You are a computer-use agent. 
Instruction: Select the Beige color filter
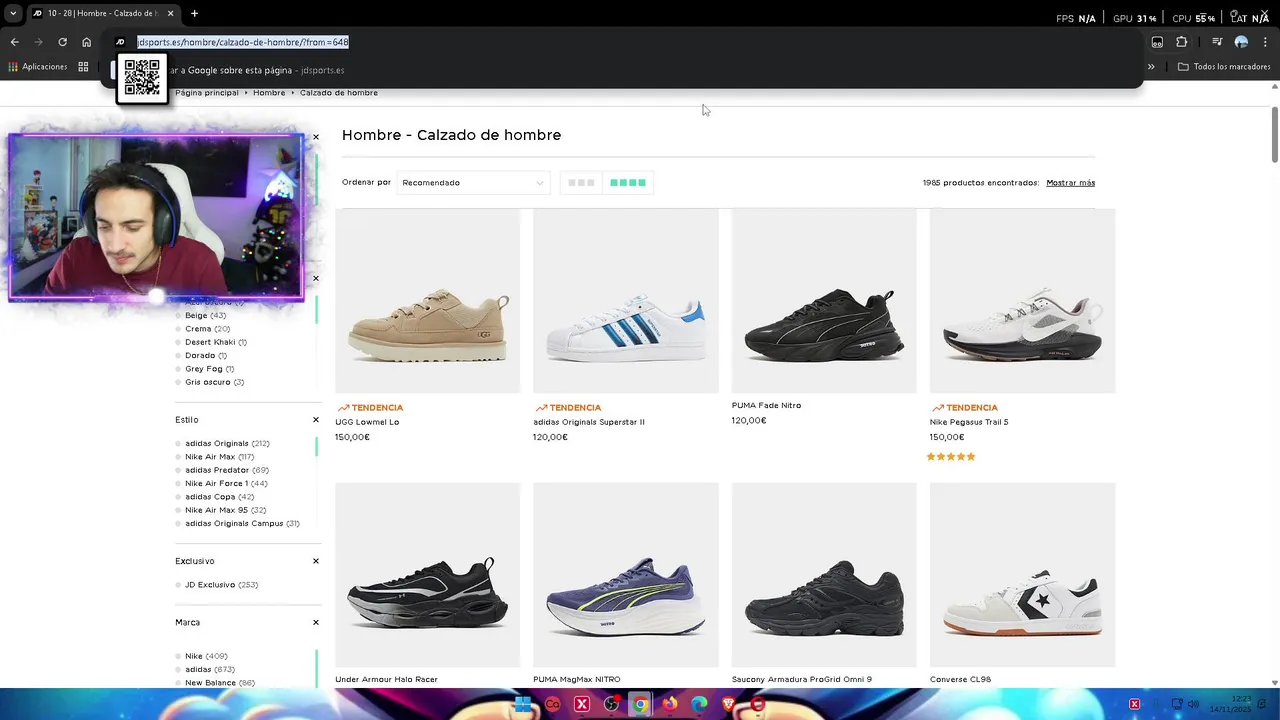[179, 316]
